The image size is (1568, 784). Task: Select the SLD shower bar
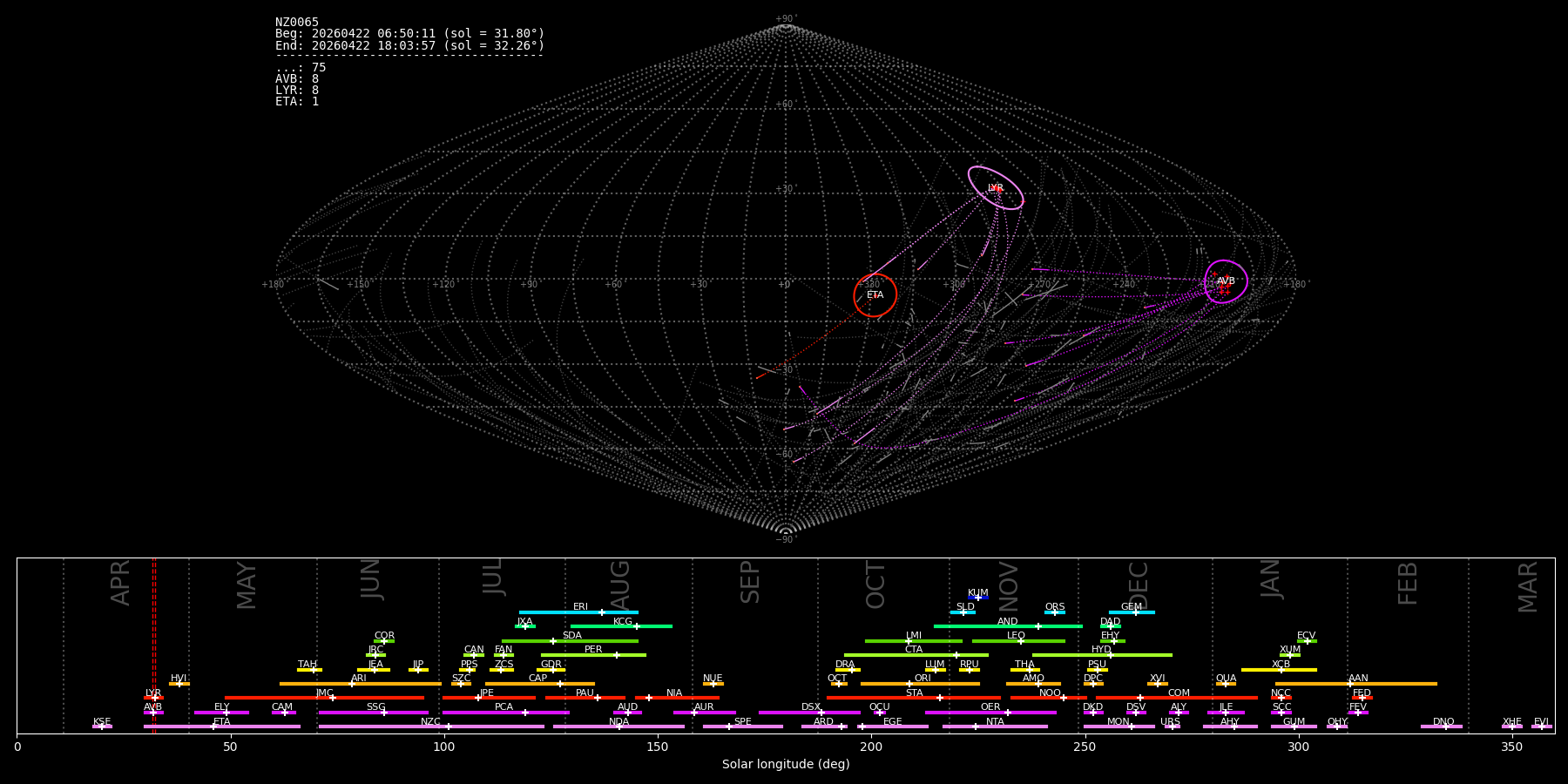click(x=963, y=612)
